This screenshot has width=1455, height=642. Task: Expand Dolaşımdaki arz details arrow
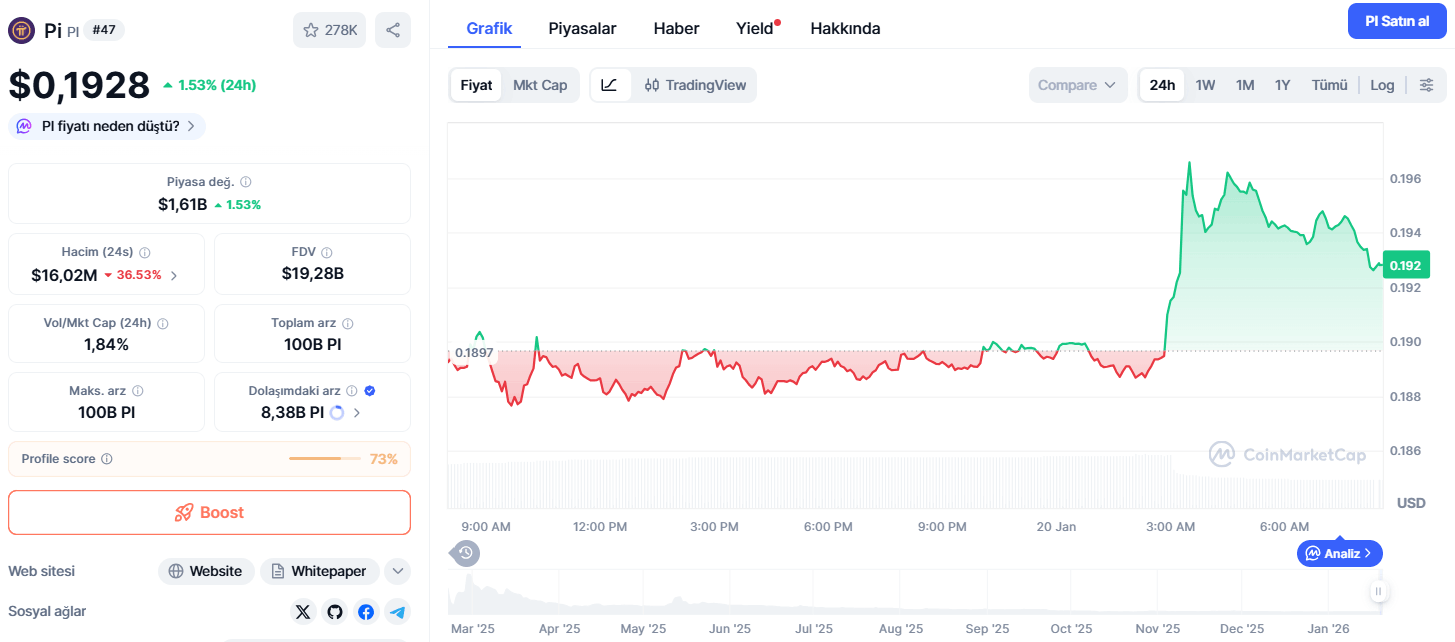tap(357, 412)
